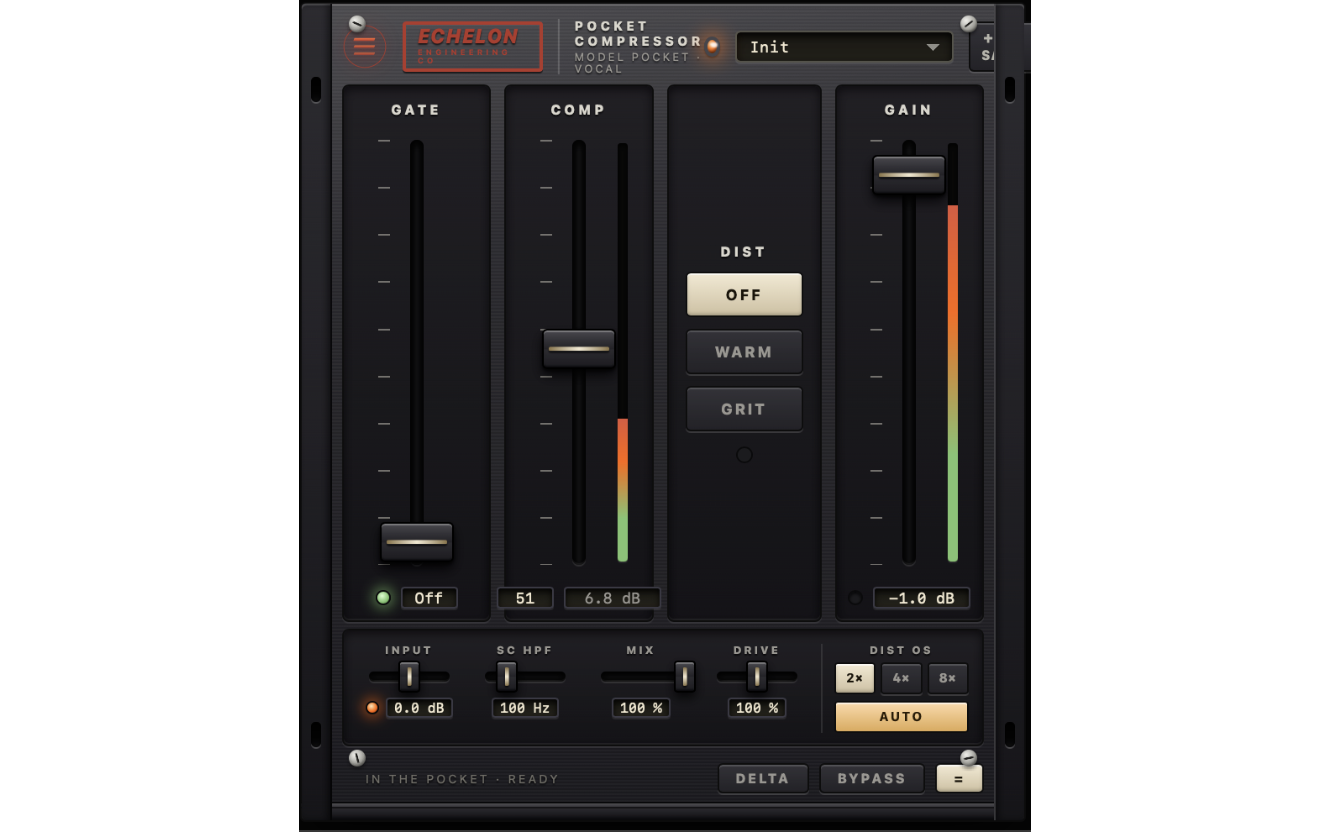Select 2× distortion oversampling

(855, 678)
